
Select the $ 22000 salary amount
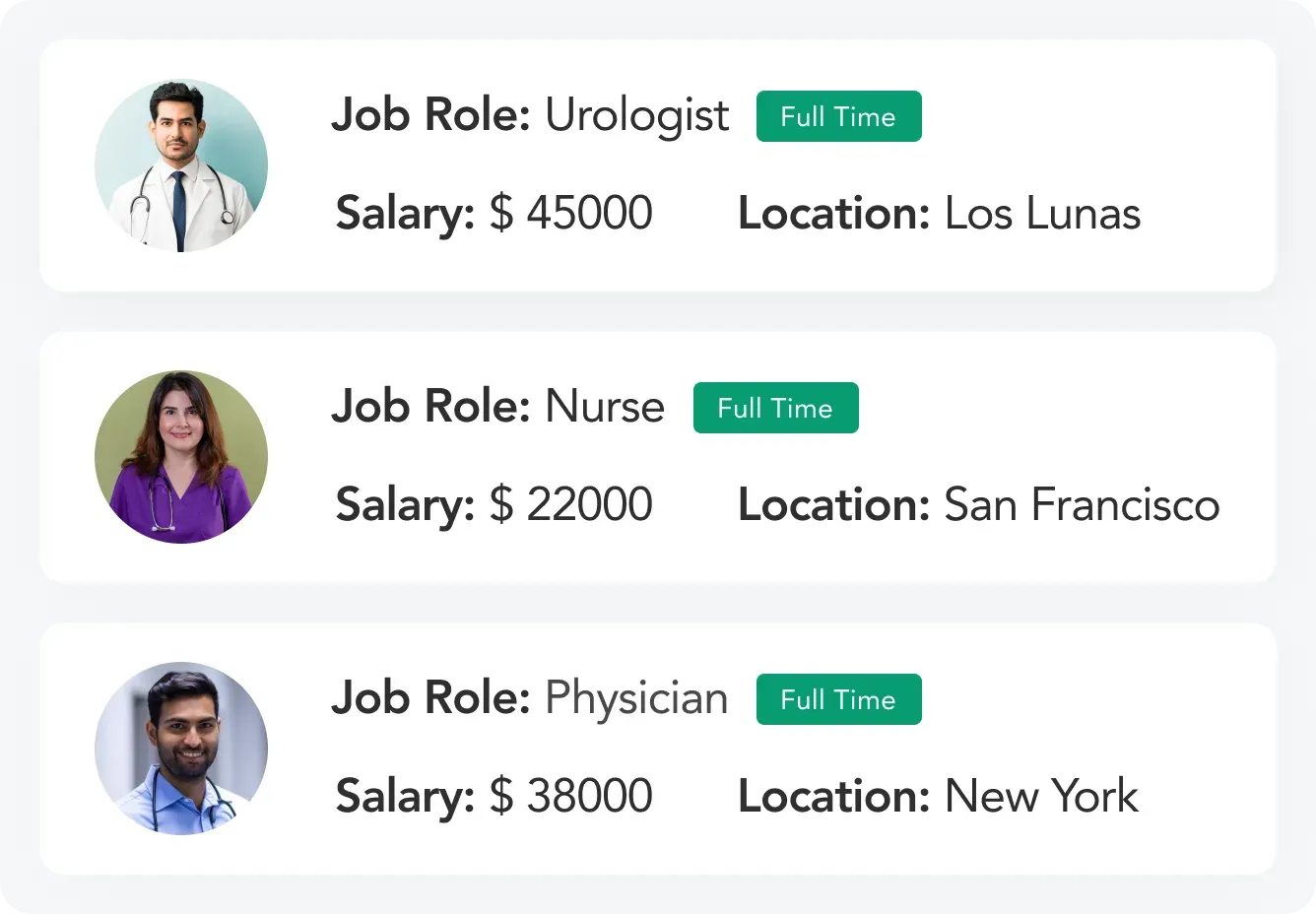click(571, 504)
